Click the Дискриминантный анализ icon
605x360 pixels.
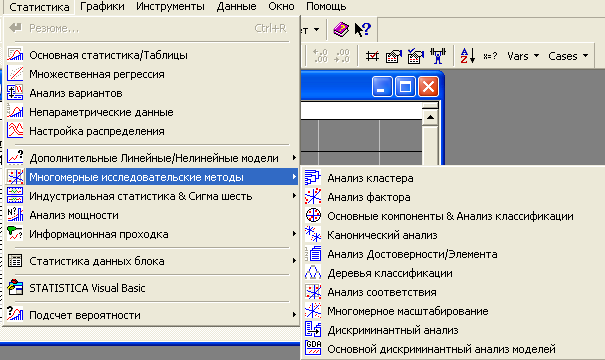[313, 330]
